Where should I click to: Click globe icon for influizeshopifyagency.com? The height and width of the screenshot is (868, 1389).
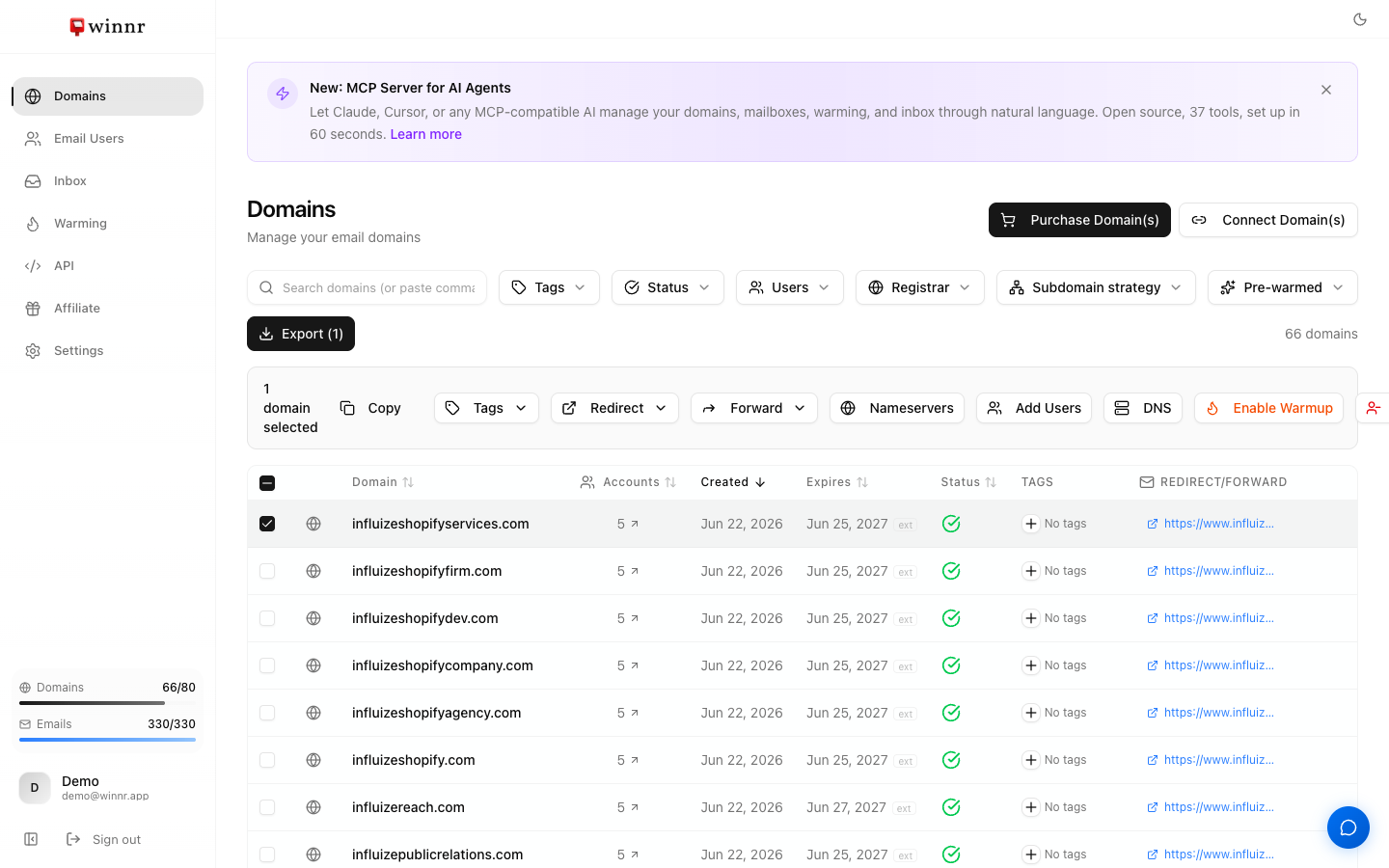(x=313, y=713)
